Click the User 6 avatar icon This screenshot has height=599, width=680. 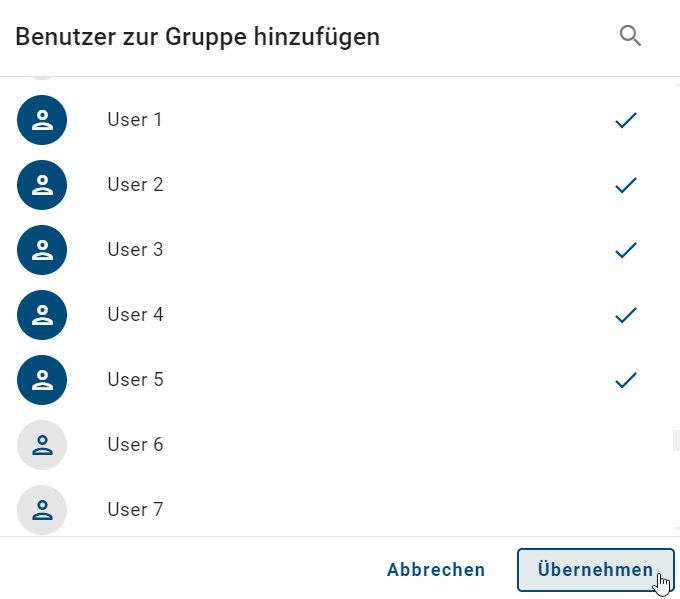point(42,445)
